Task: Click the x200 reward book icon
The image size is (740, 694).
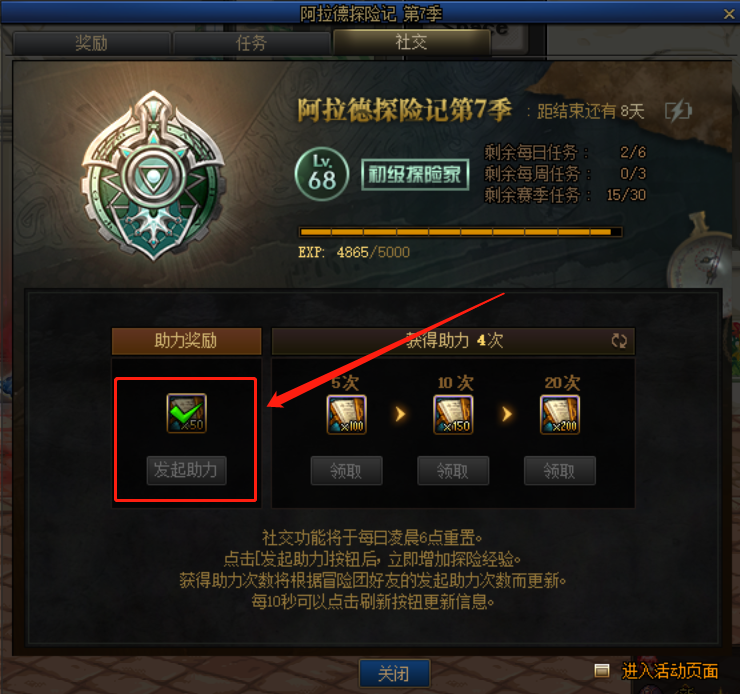Action: 560,415
